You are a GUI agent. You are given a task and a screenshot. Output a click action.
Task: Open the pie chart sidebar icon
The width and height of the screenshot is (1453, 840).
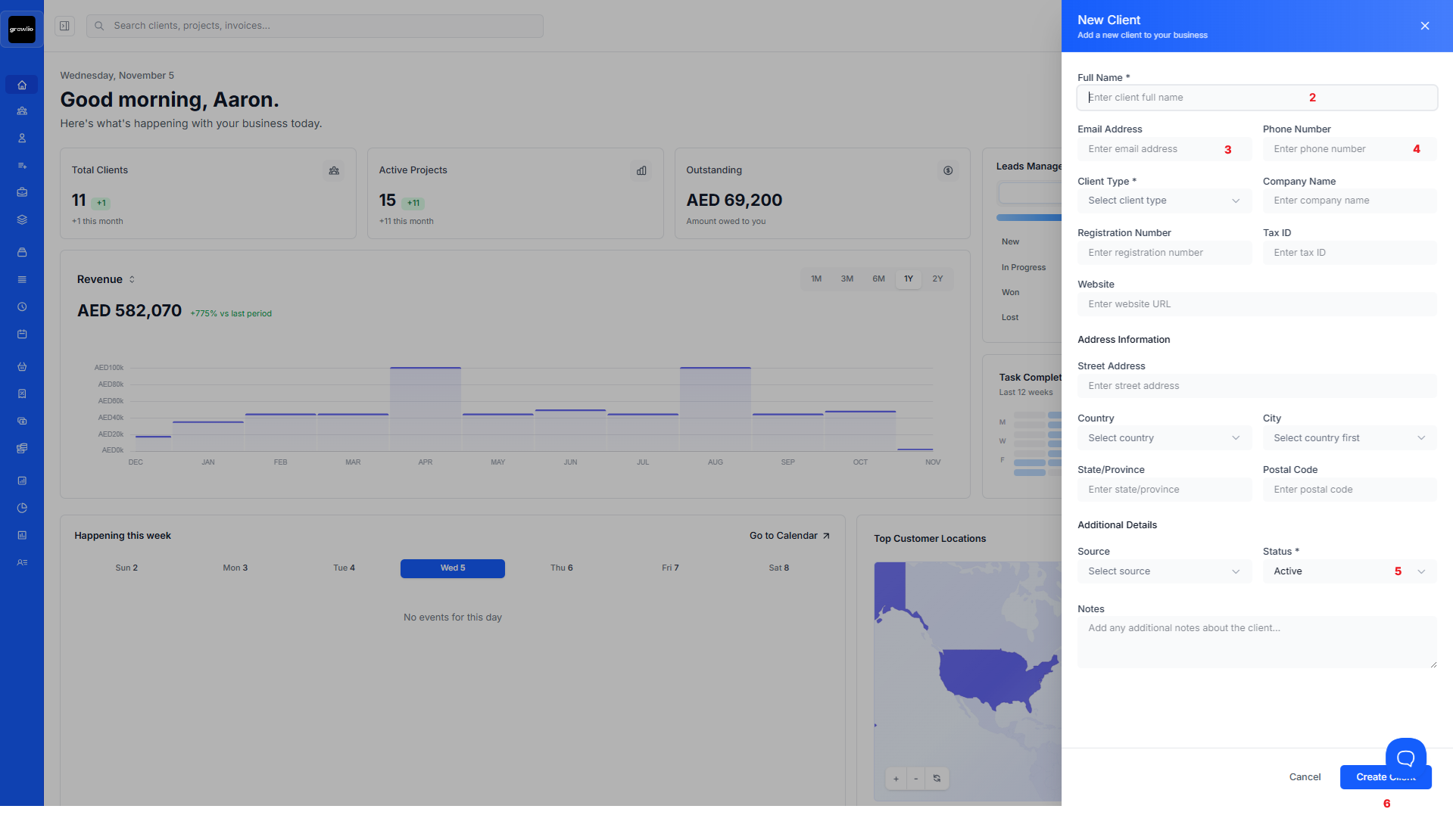(22, 508)
